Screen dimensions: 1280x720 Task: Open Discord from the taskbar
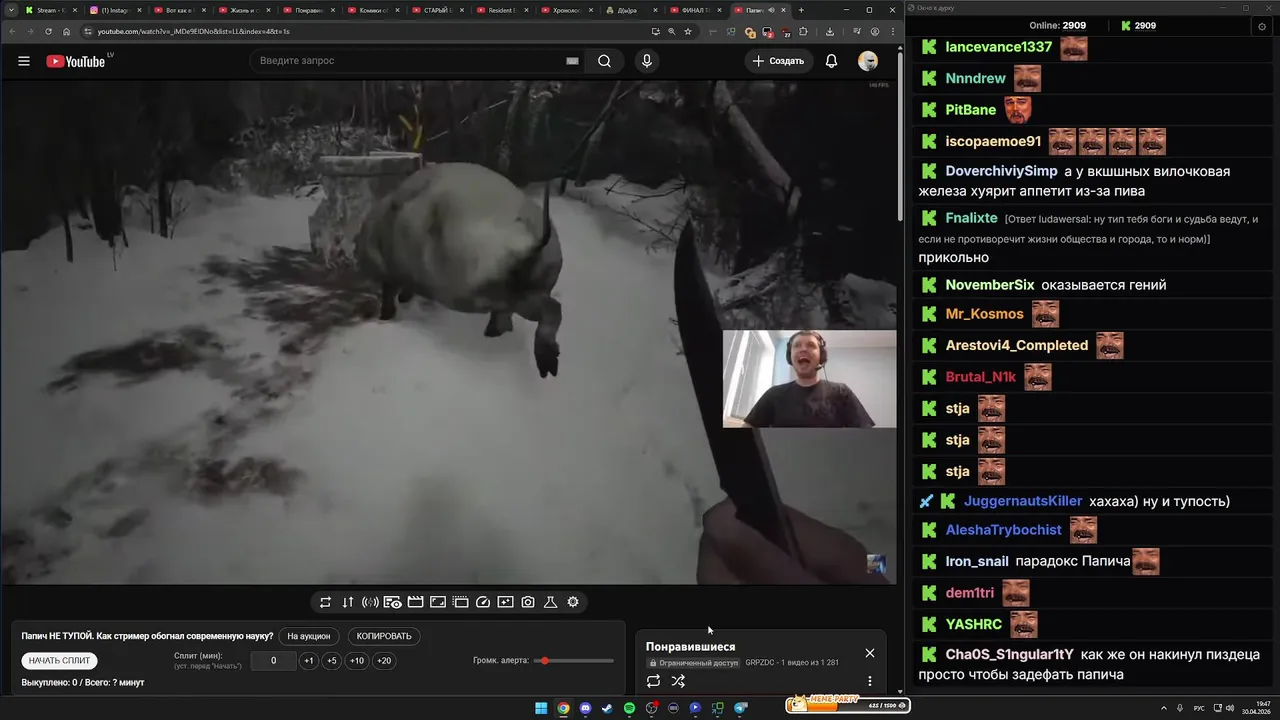(x=585, y=708)
